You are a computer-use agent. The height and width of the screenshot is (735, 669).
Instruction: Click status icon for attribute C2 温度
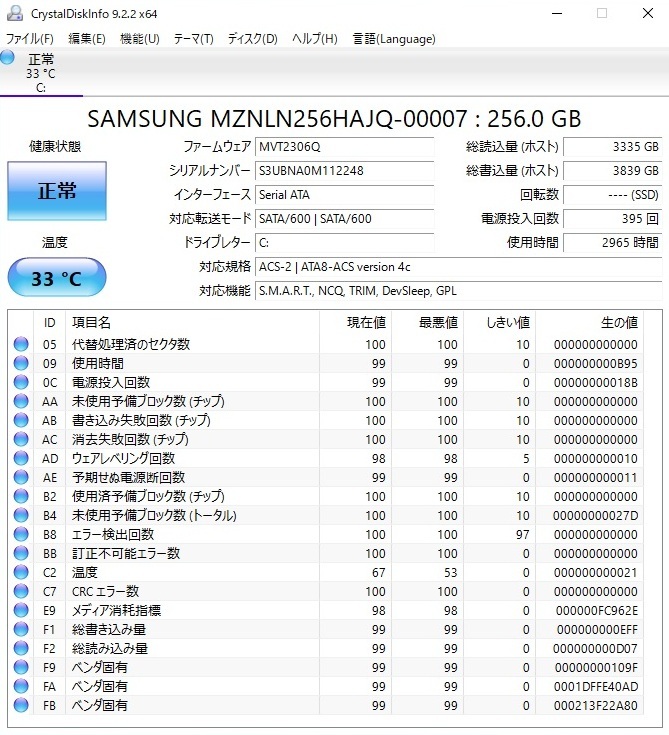pyautogui.click(x=21, y=572)
